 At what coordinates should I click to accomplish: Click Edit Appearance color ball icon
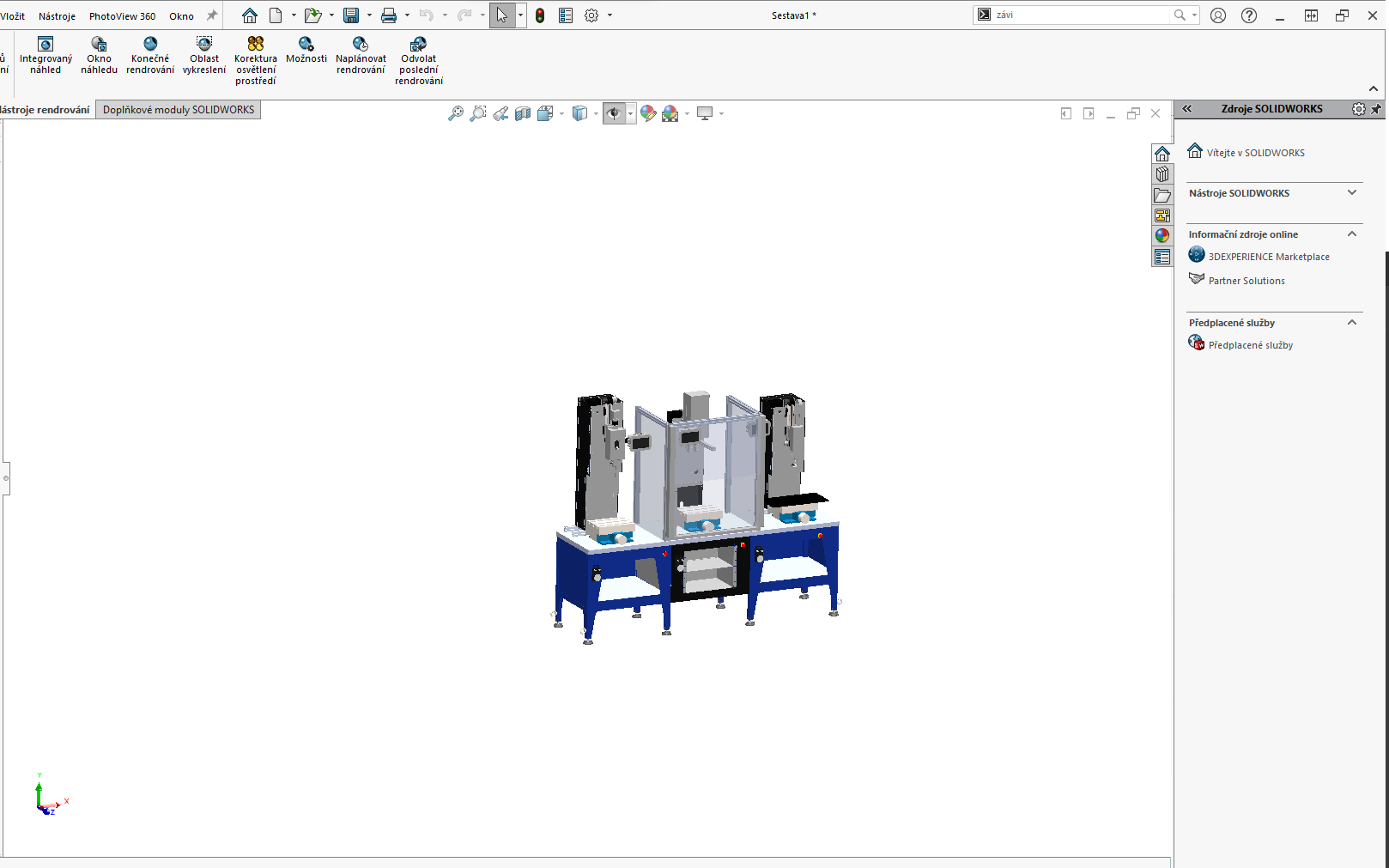point(648,113)
